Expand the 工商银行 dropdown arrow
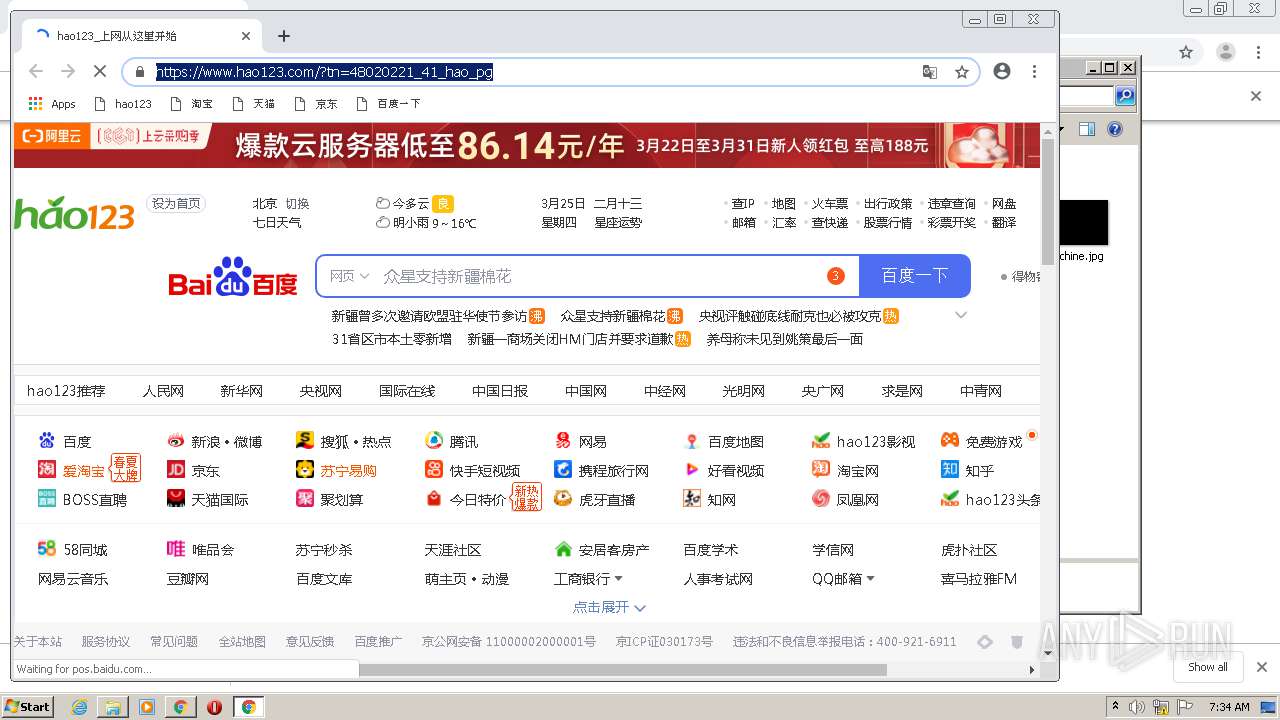1280x720 pixels. coord(618,579)
